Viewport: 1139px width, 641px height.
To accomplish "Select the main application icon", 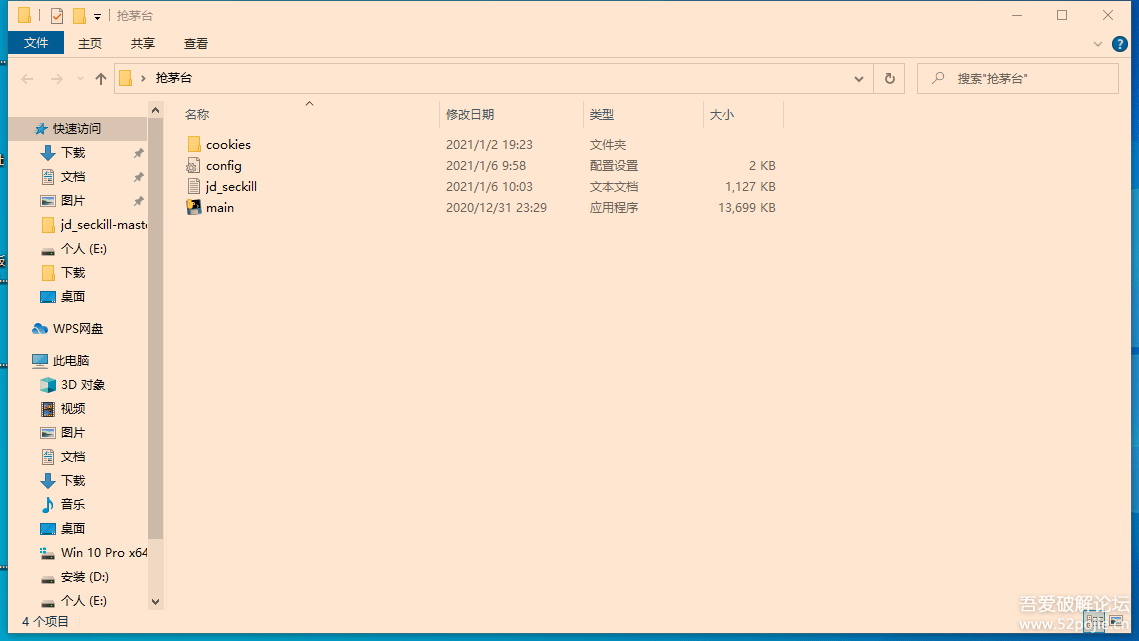I will [x=194, y=208].
